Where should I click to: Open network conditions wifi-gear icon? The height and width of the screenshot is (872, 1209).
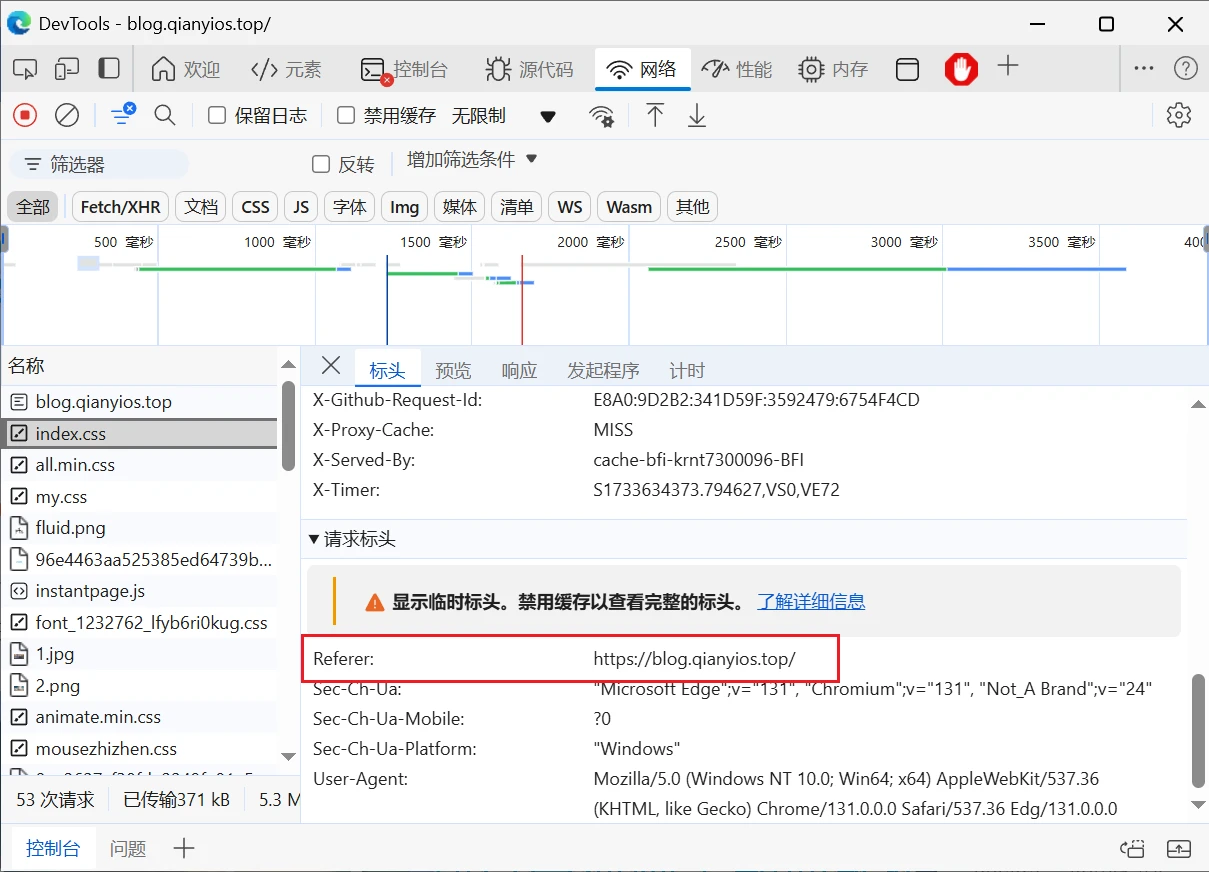602,116
